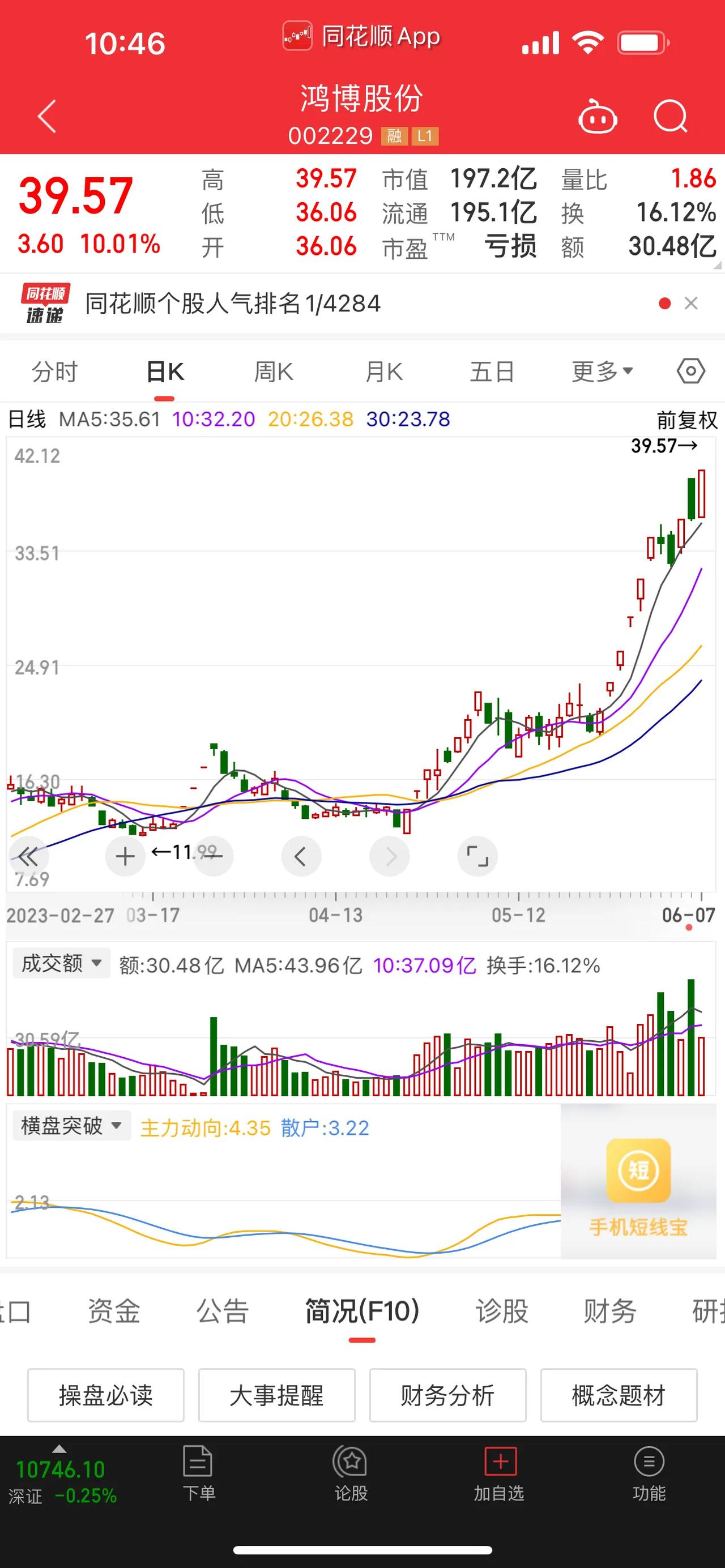
Task: Open 公告 tab
Action: click(223, 1310)
